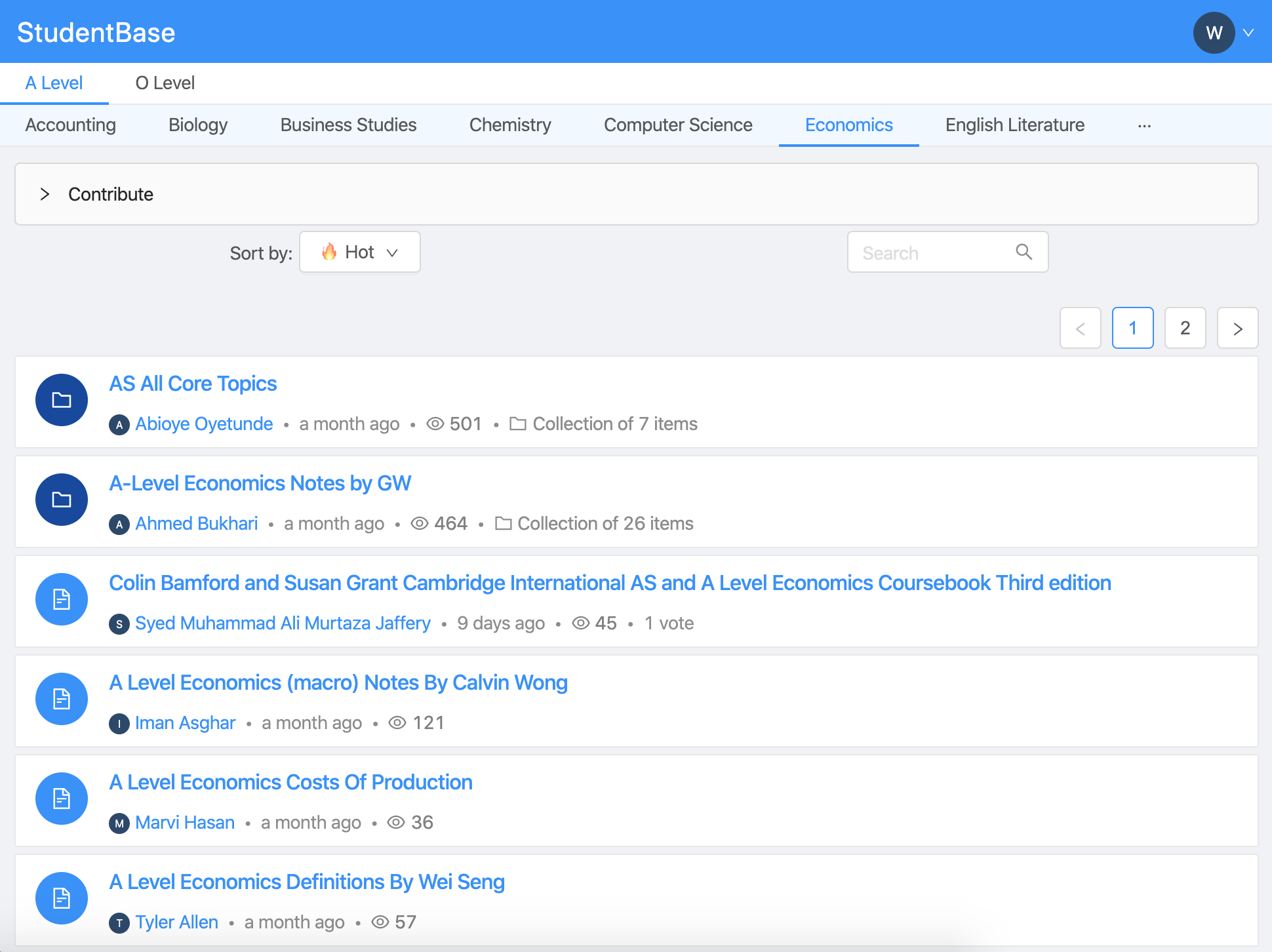Select the Chemistry subject tab
1272x952 pixels.
pos(510,125)
